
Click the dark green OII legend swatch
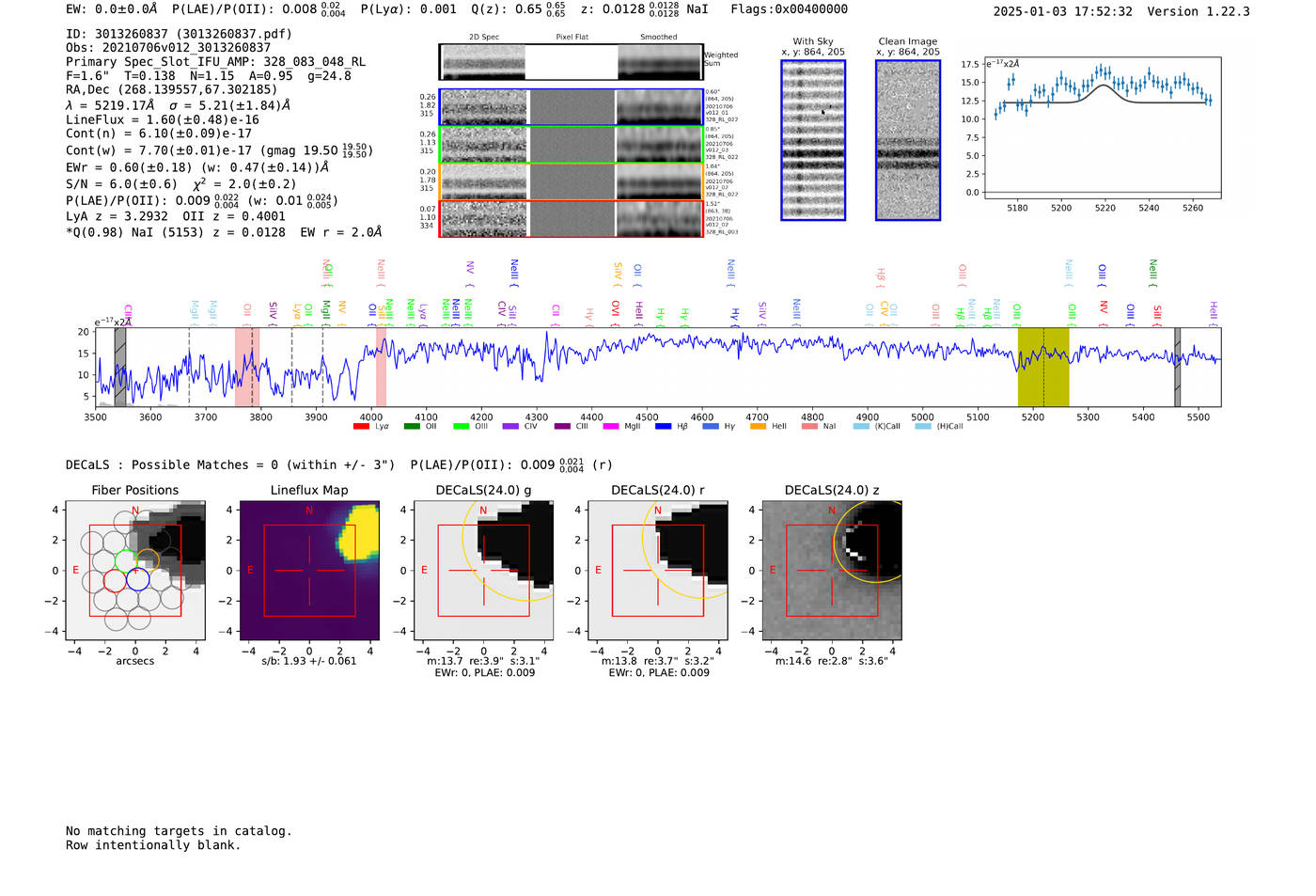coord(412,427)
